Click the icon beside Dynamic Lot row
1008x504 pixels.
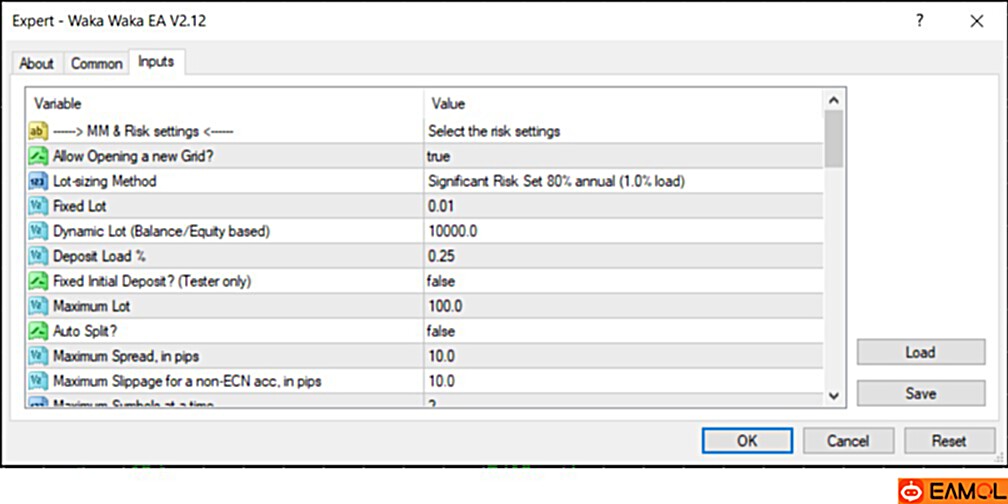pos(39,231)
